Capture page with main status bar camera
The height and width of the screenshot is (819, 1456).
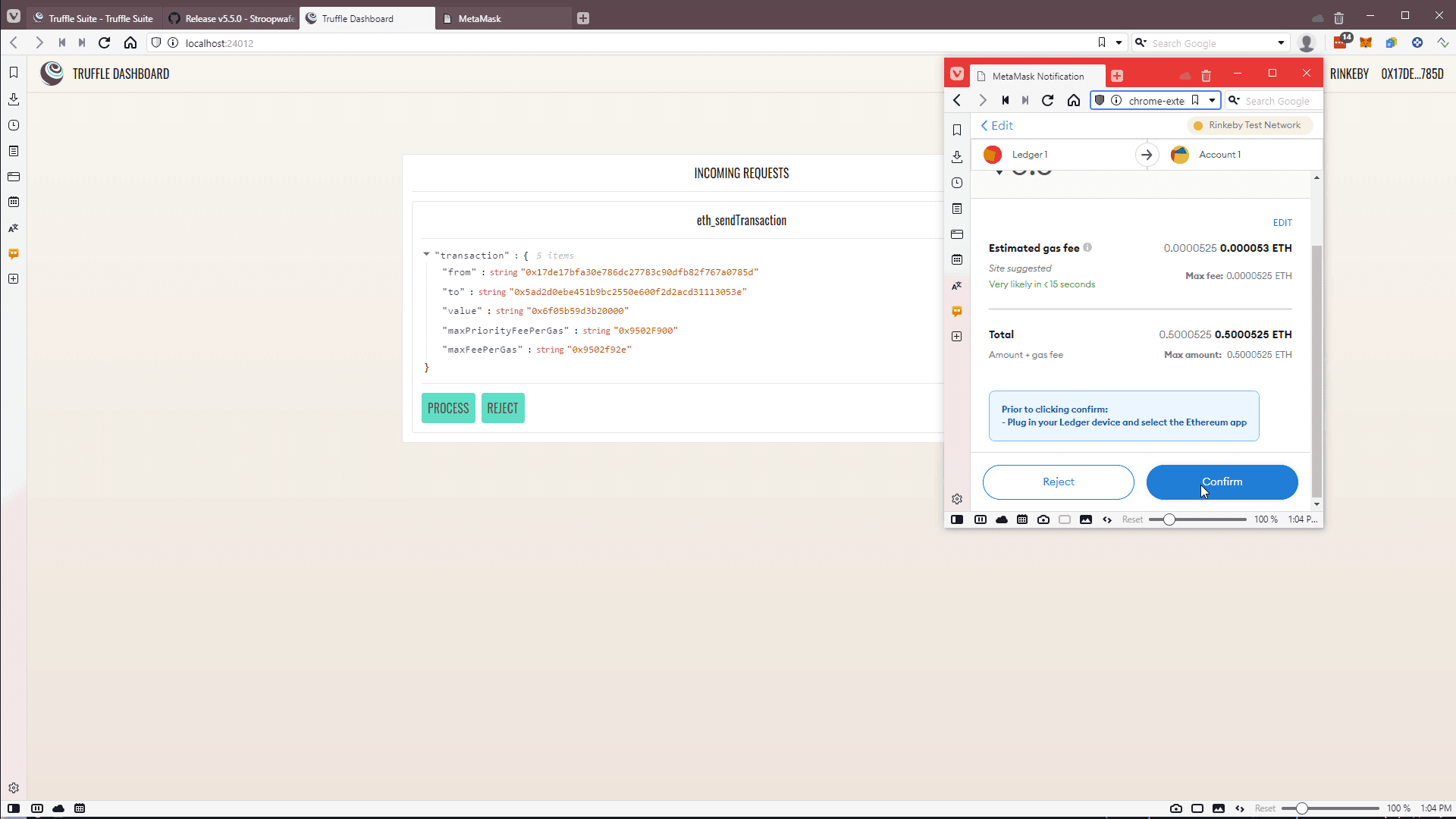pos(1176,808)
